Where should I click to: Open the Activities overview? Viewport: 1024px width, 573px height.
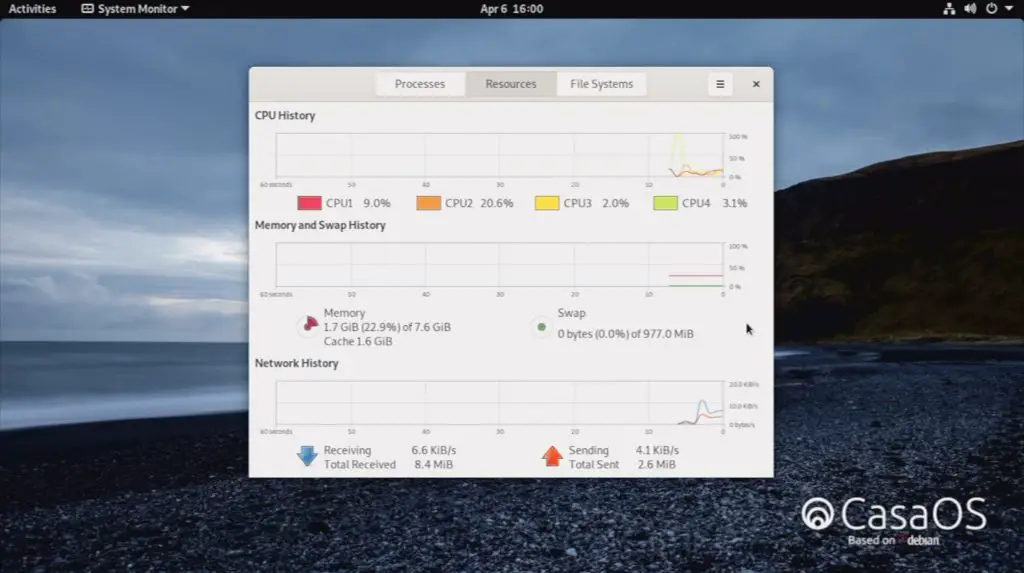point(33,9)
